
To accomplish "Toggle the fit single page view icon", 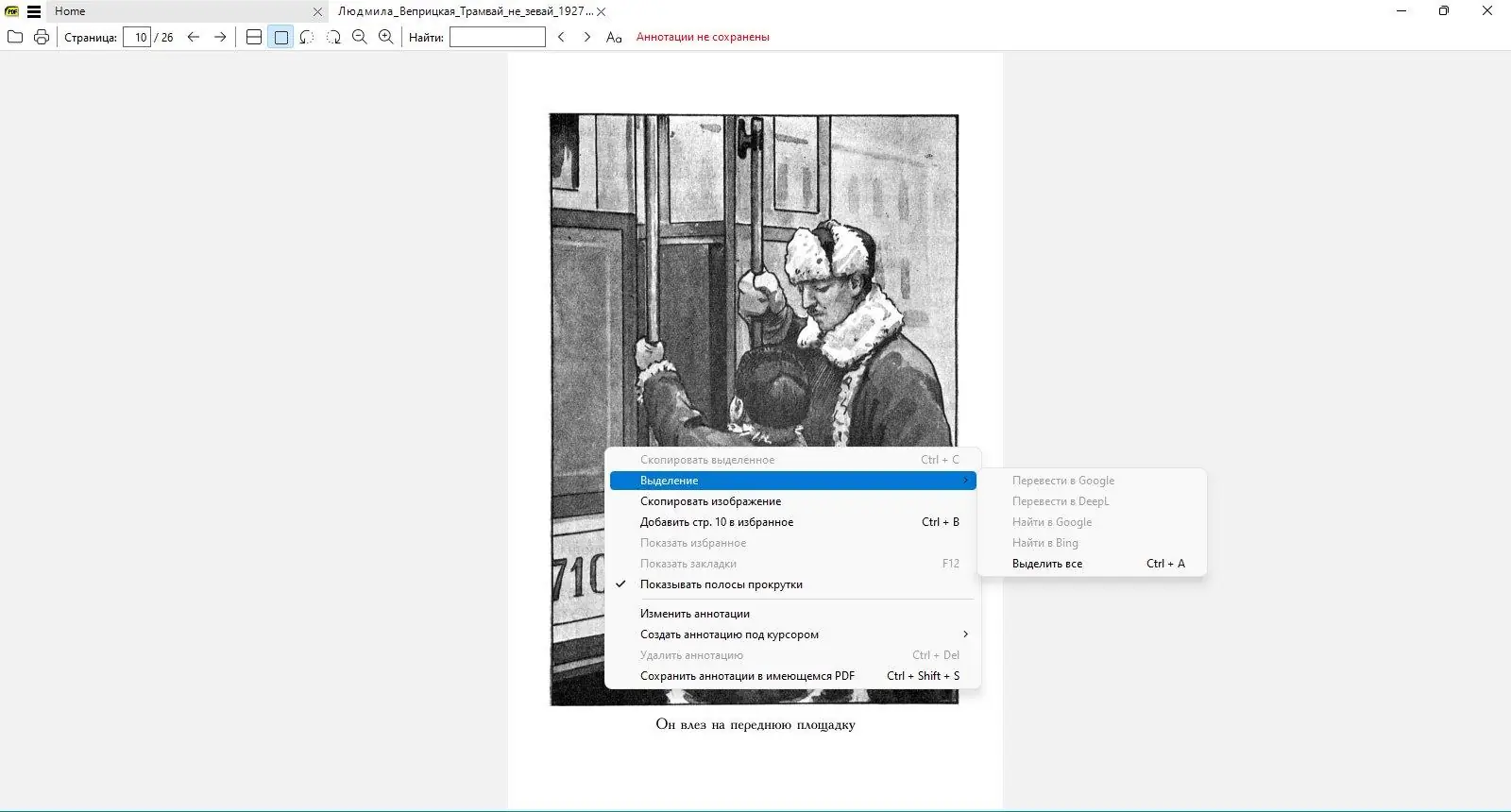I will pyautogui.click(x=280, y=37).
